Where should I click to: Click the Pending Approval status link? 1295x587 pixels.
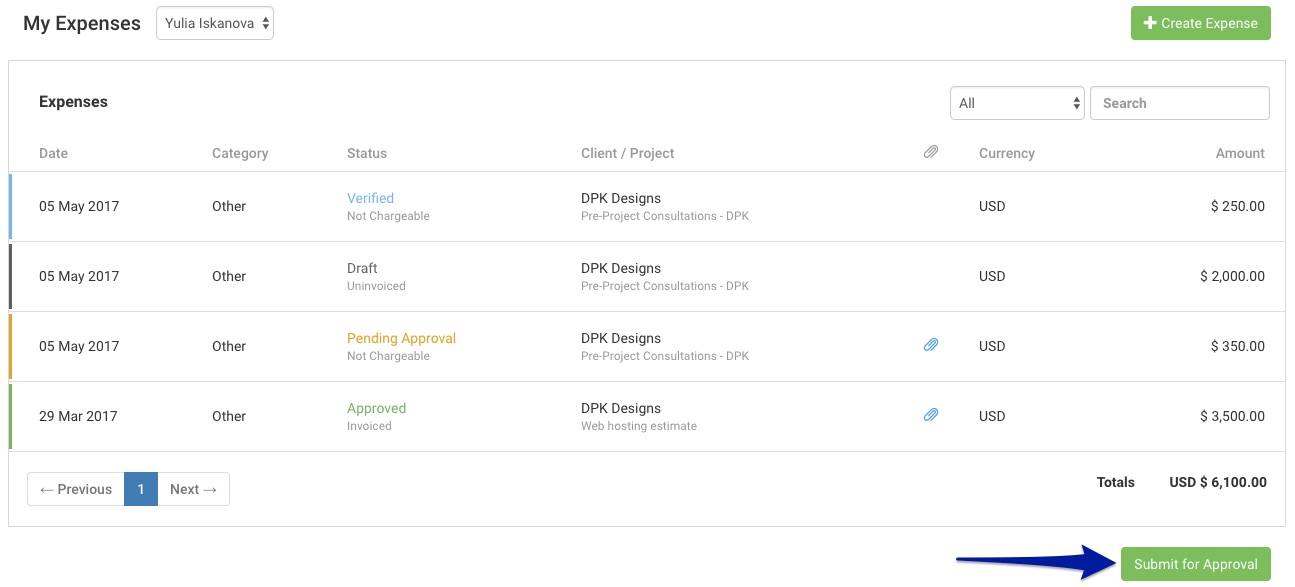pos(401,338)
